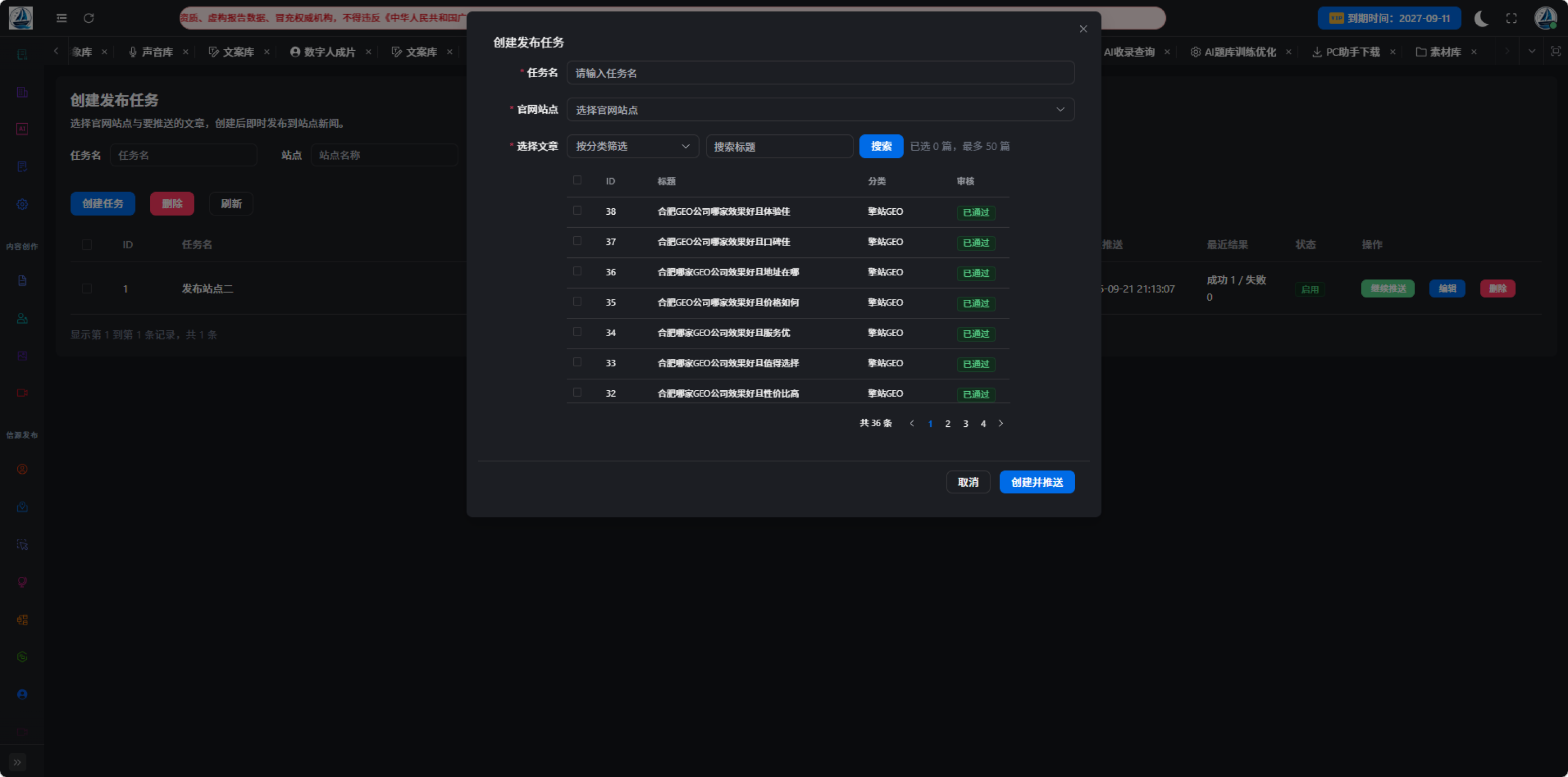Click the 取消 button
1568x777 pixels.
pos(968,482)
